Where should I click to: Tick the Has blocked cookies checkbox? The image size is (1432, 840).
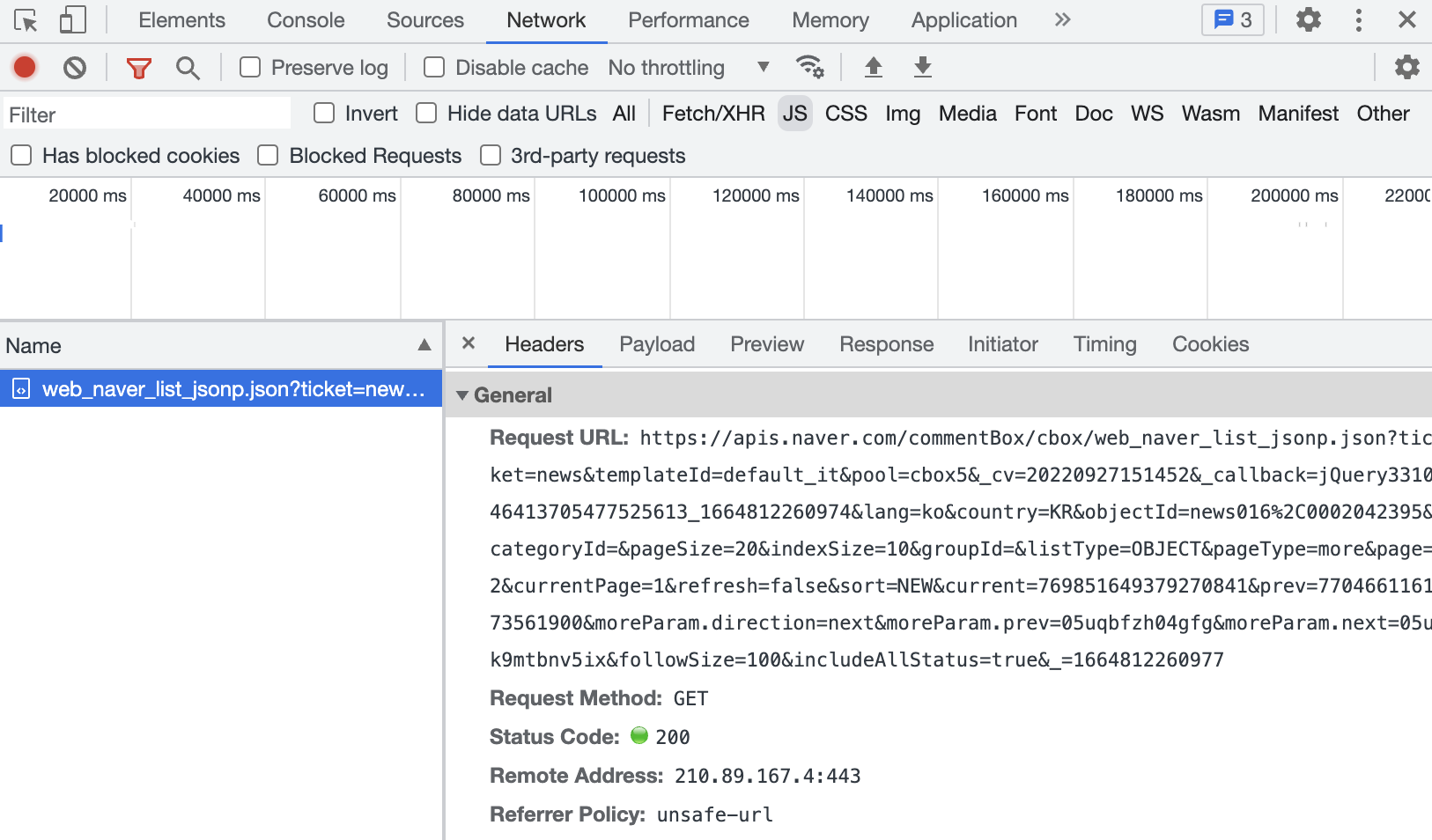click(21, 155)
